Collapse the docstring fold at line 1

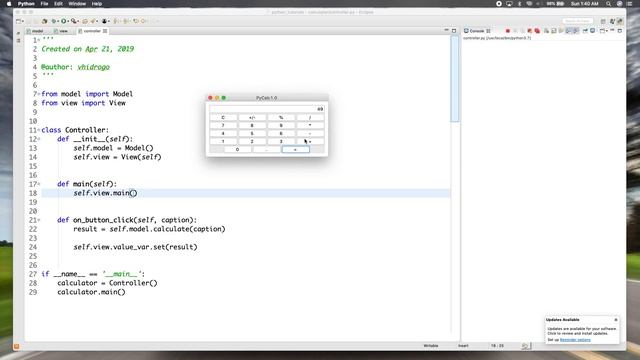click(x=39, y=40)
